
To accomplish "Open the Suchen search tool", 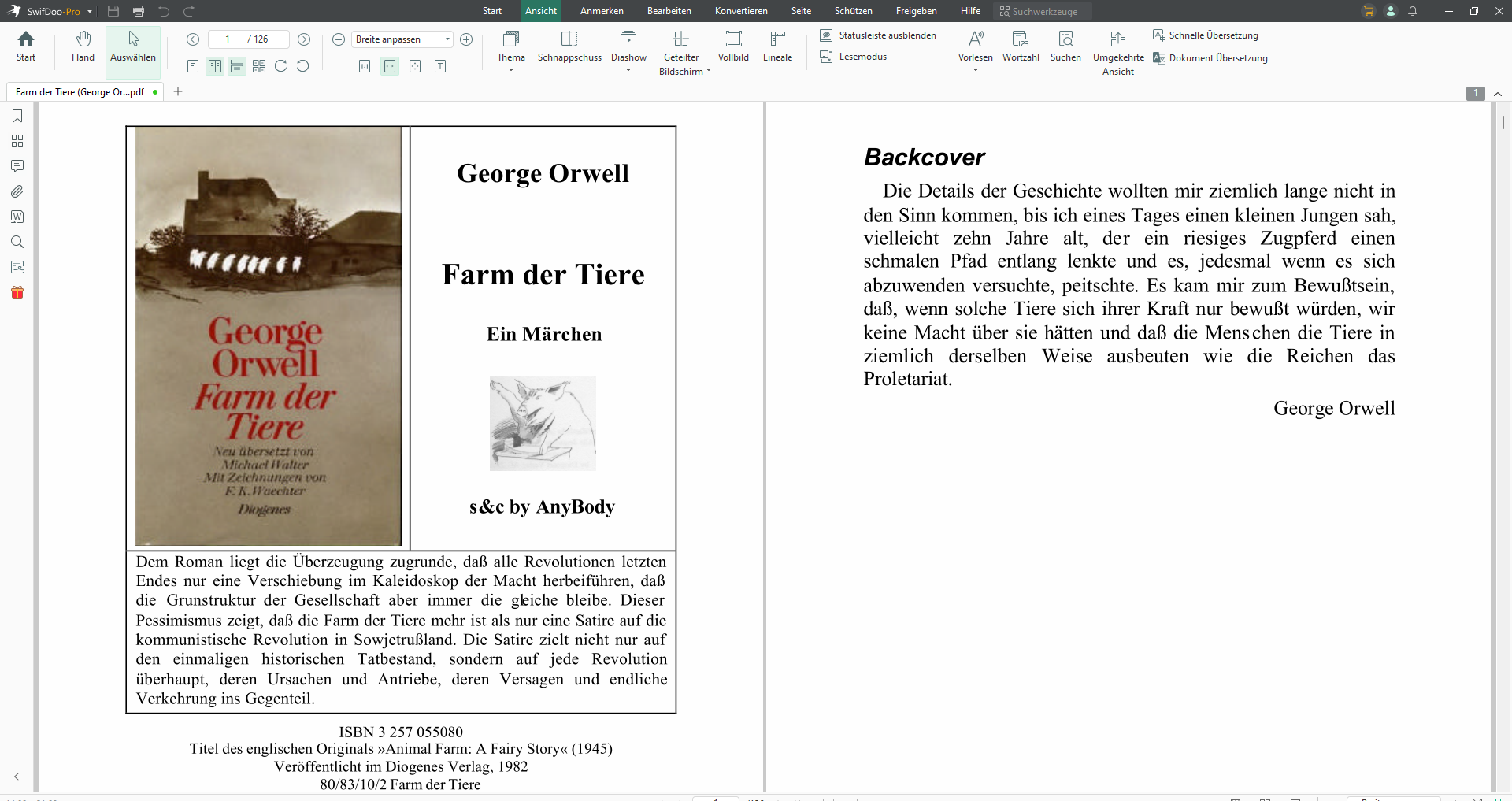I will click(x=1065, y=46).
